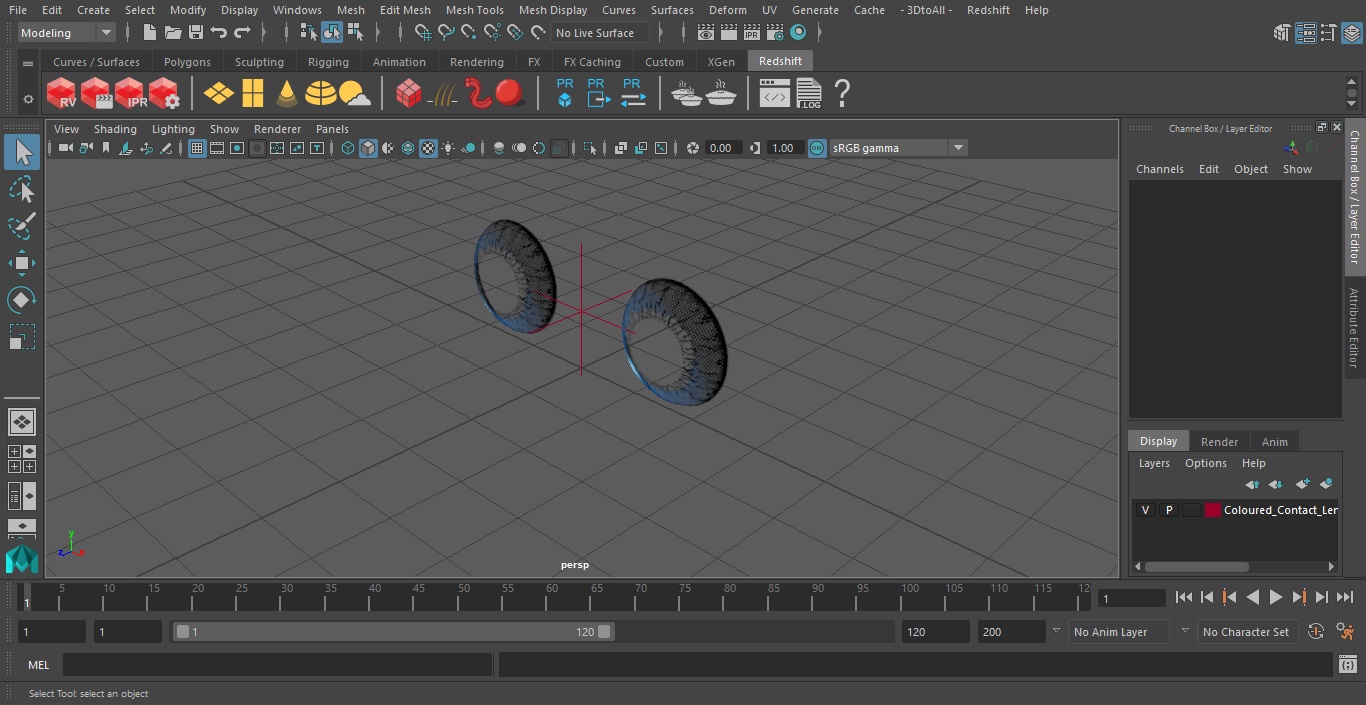Click the Redshift help question mark icon

point(842,94)
